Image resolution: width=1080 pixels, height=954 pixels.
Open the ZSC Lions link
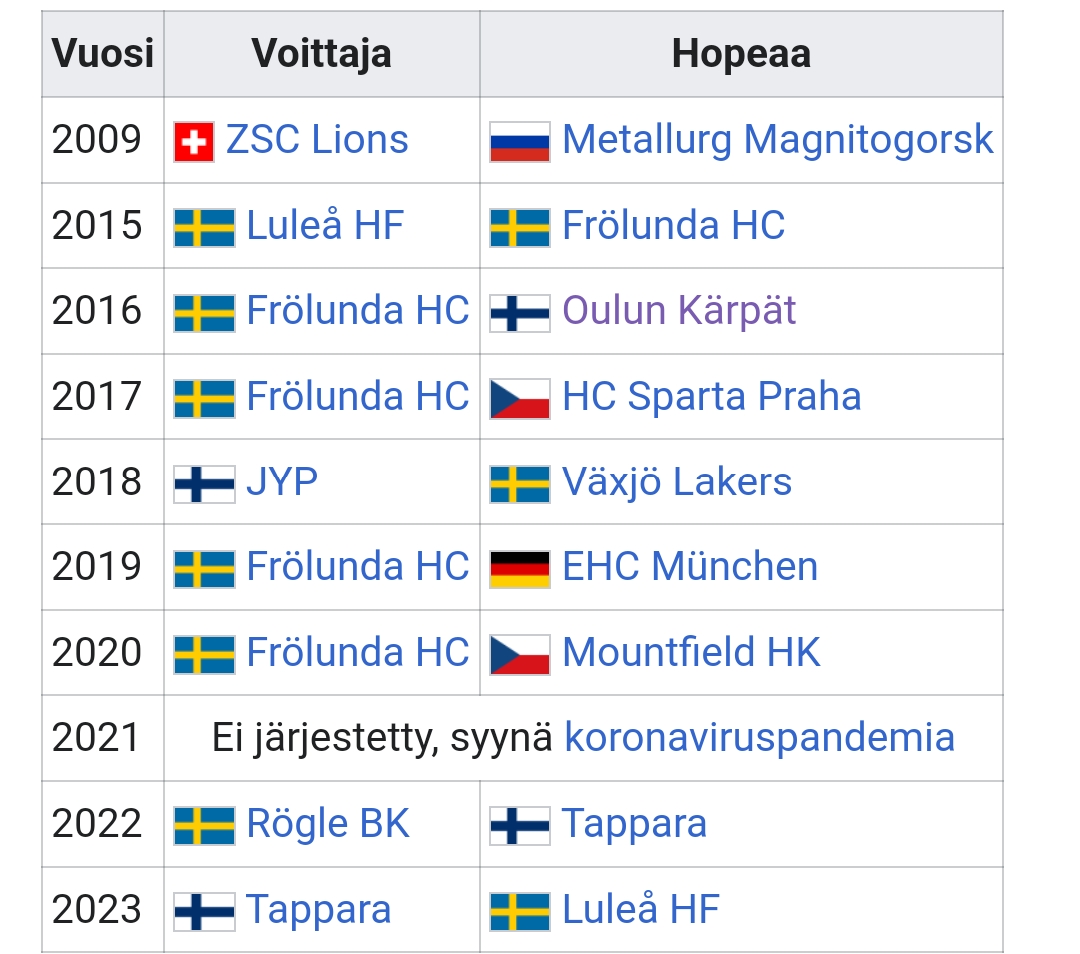pyautogui.click(x=317, y=140)
